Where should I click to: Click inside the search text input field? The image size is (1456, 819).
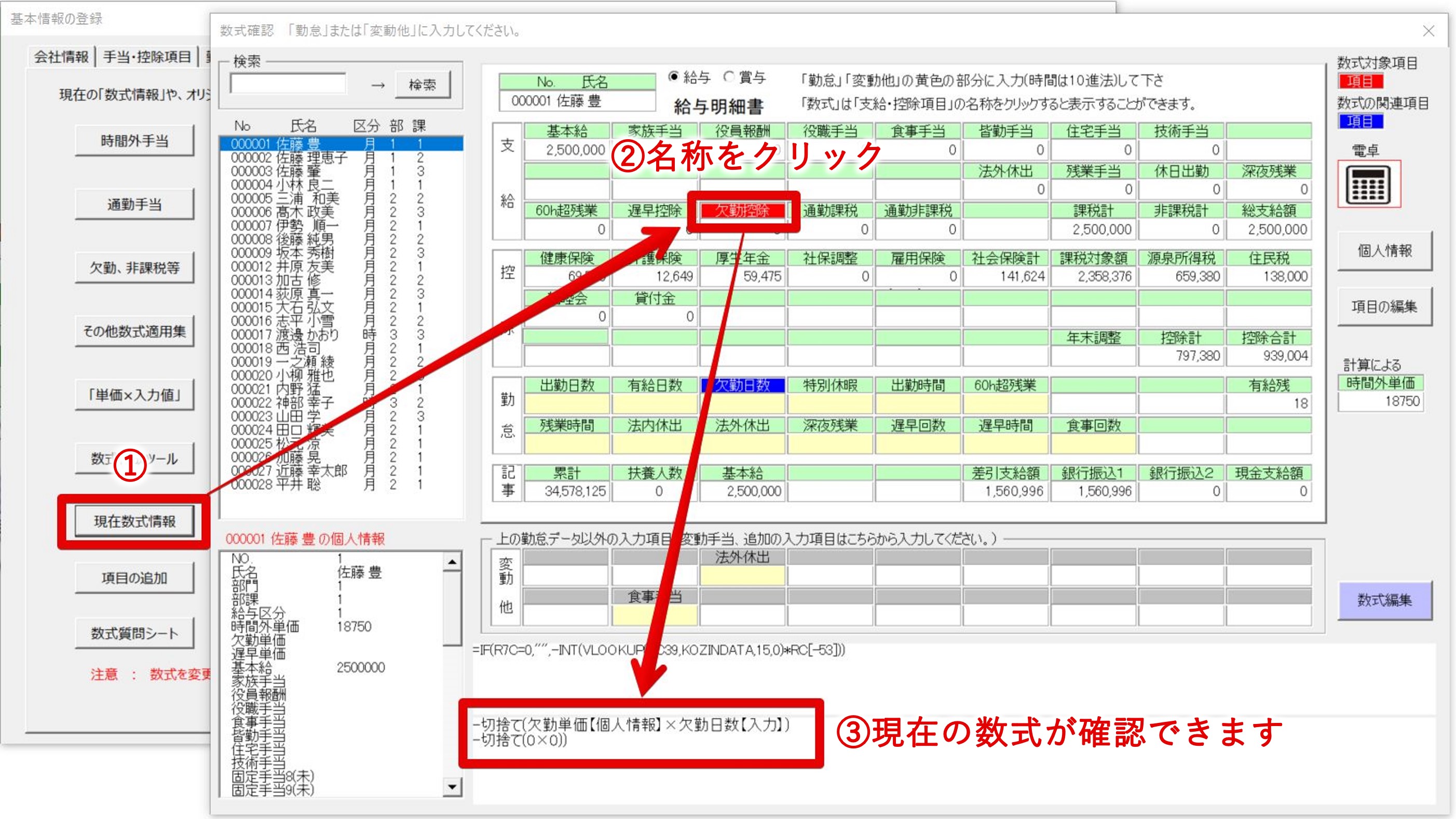(x=288, y=84)
